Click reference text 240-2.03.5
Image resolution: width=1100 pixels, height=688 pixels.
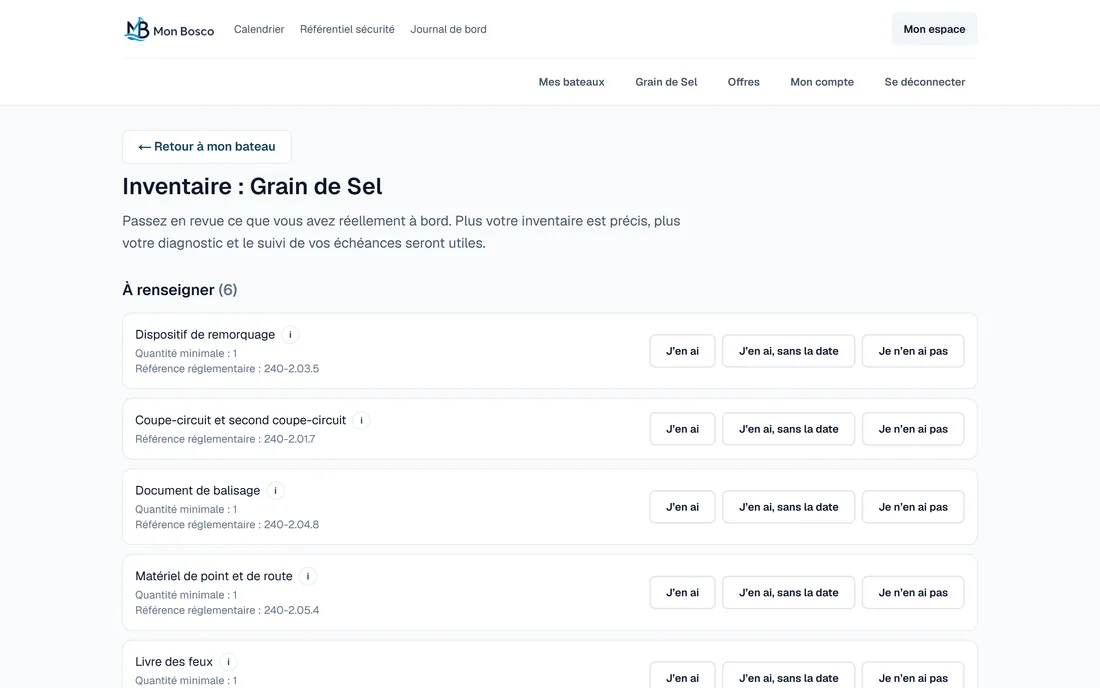coord(291,369)
